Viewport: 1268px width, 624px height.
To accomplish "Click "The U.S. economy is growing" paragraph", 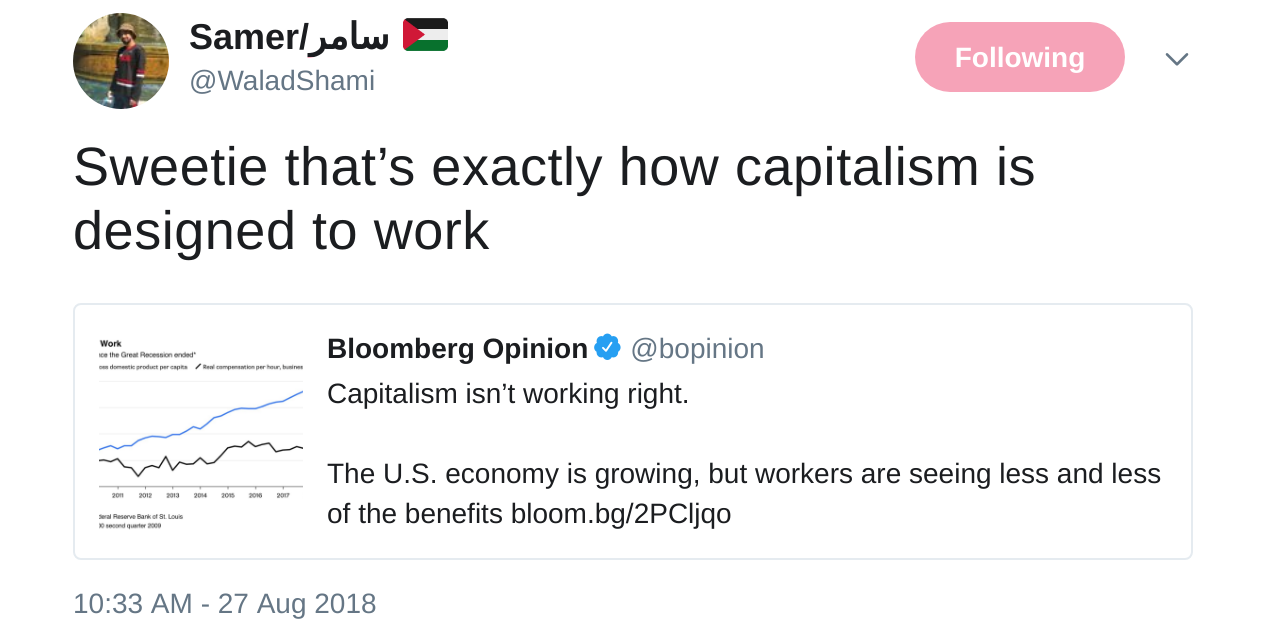I will 743,474.
